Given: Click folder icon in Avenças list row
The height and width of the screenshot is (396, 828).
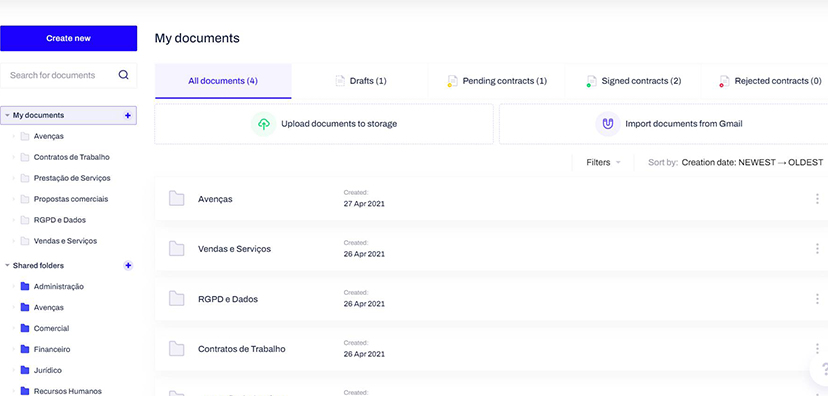Looking at the screenshot, I should tap(176, 199).
